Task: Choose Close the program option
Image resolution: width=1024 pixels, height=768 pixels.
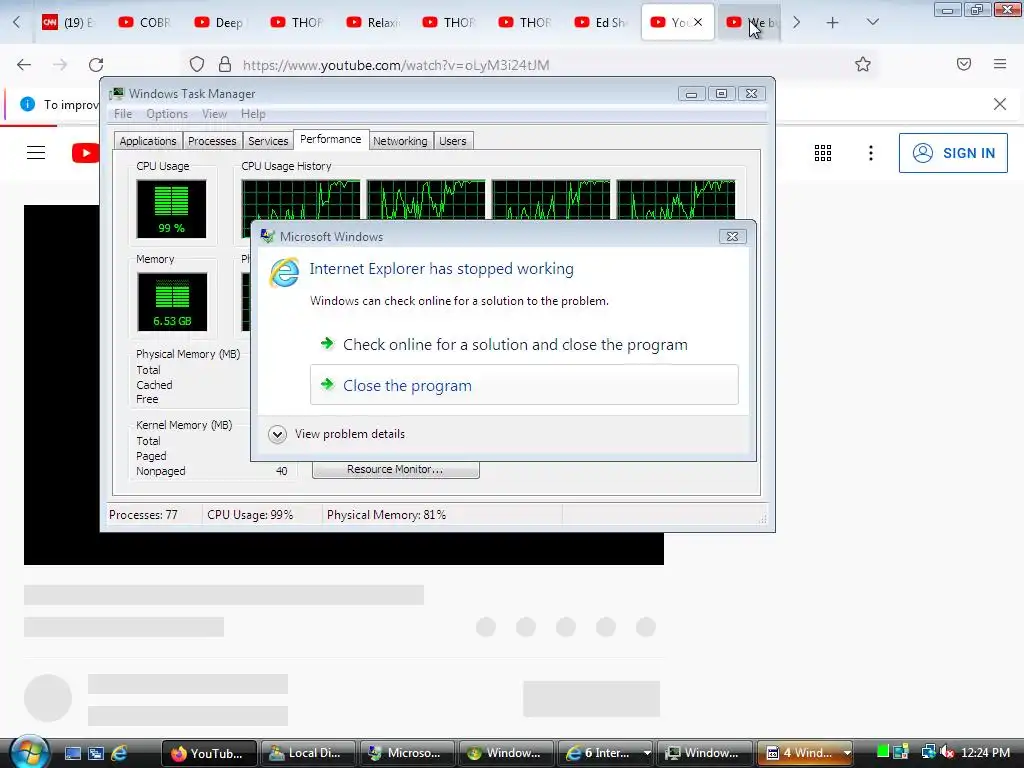Action: [524, 385]
